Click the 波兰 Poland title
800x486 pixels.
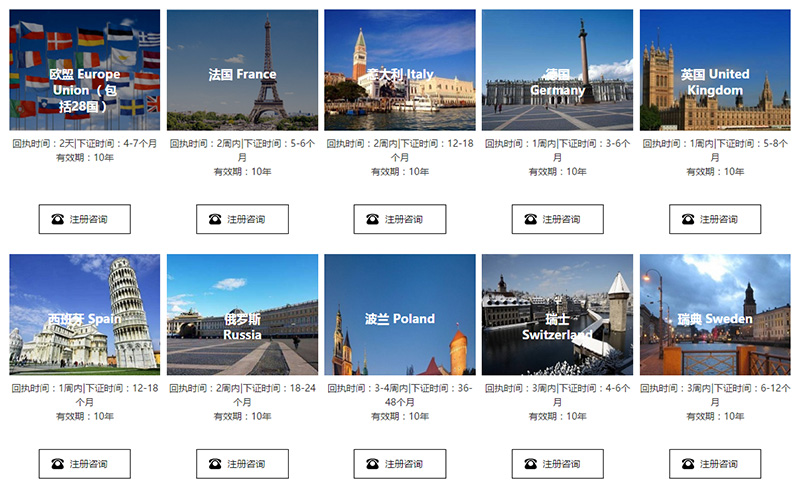[x=399, y=319]
